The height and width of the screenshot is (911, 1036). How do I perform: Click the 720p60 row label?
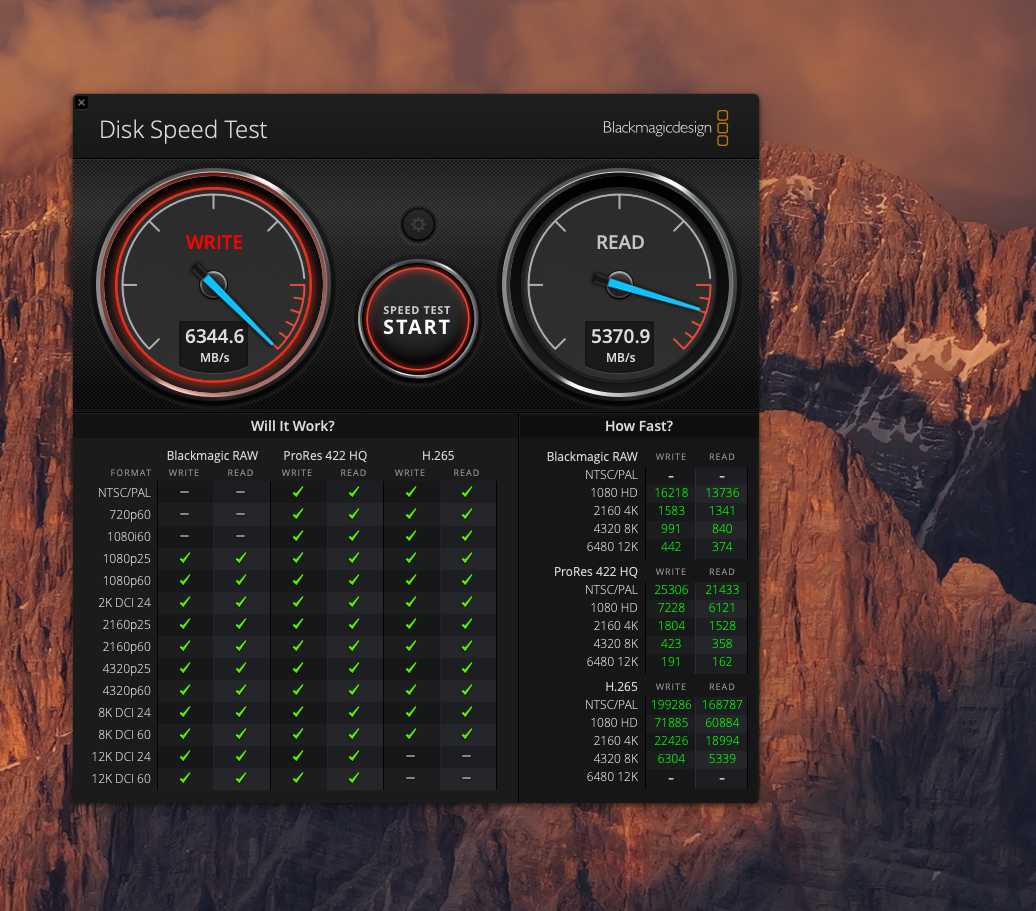click(130, 515)
